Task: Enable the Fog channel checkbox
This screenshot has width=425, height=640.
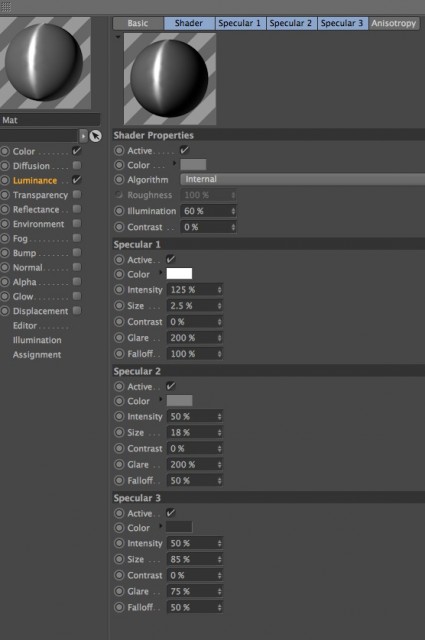Action: click(x=76, y=238)
